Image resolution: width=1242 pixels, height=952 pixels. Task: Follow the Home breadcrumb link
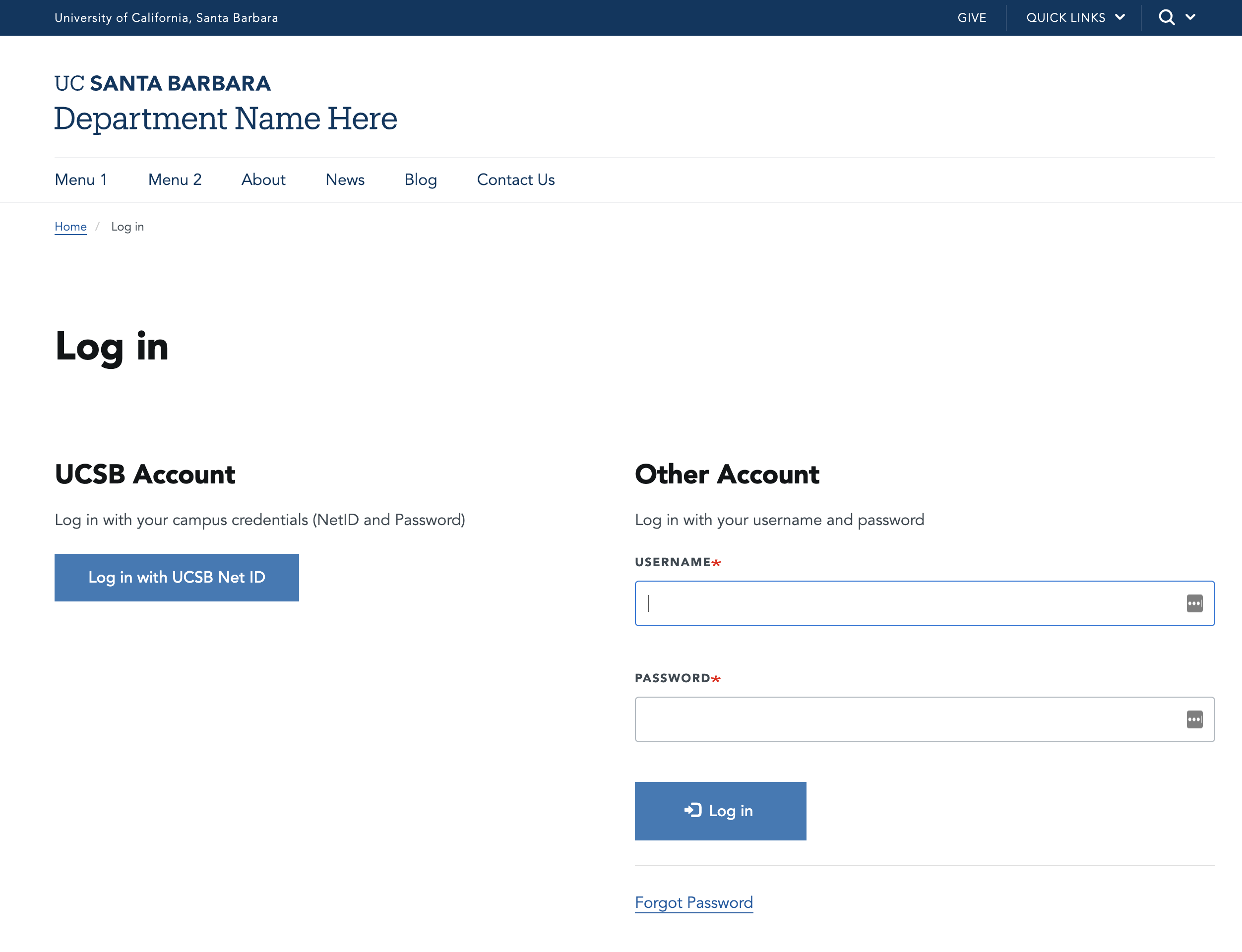point(71,227)
